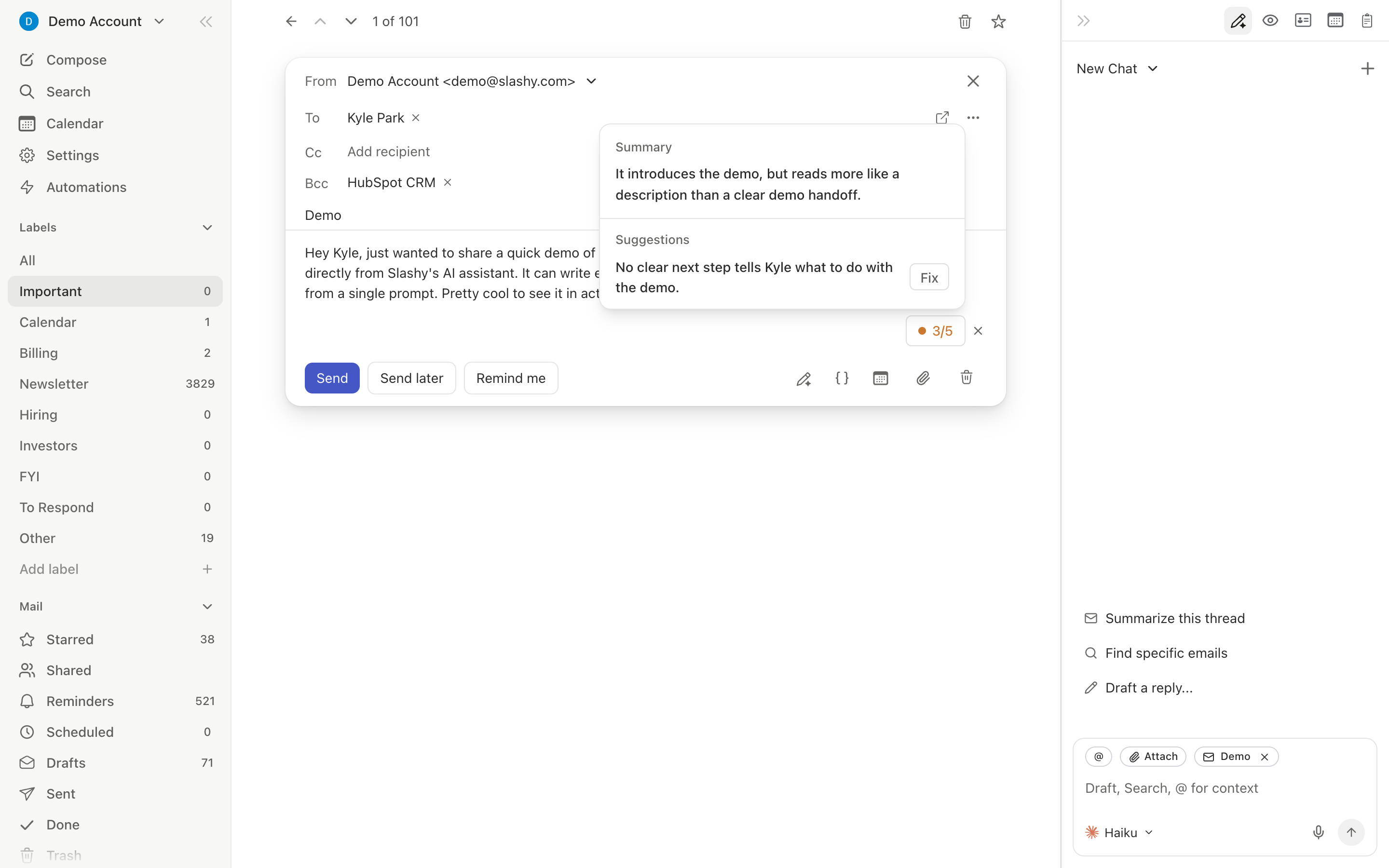Pop out the compose window
Image resolution: width=1389 pixels, height=868 pixels.
click(942, 118)
